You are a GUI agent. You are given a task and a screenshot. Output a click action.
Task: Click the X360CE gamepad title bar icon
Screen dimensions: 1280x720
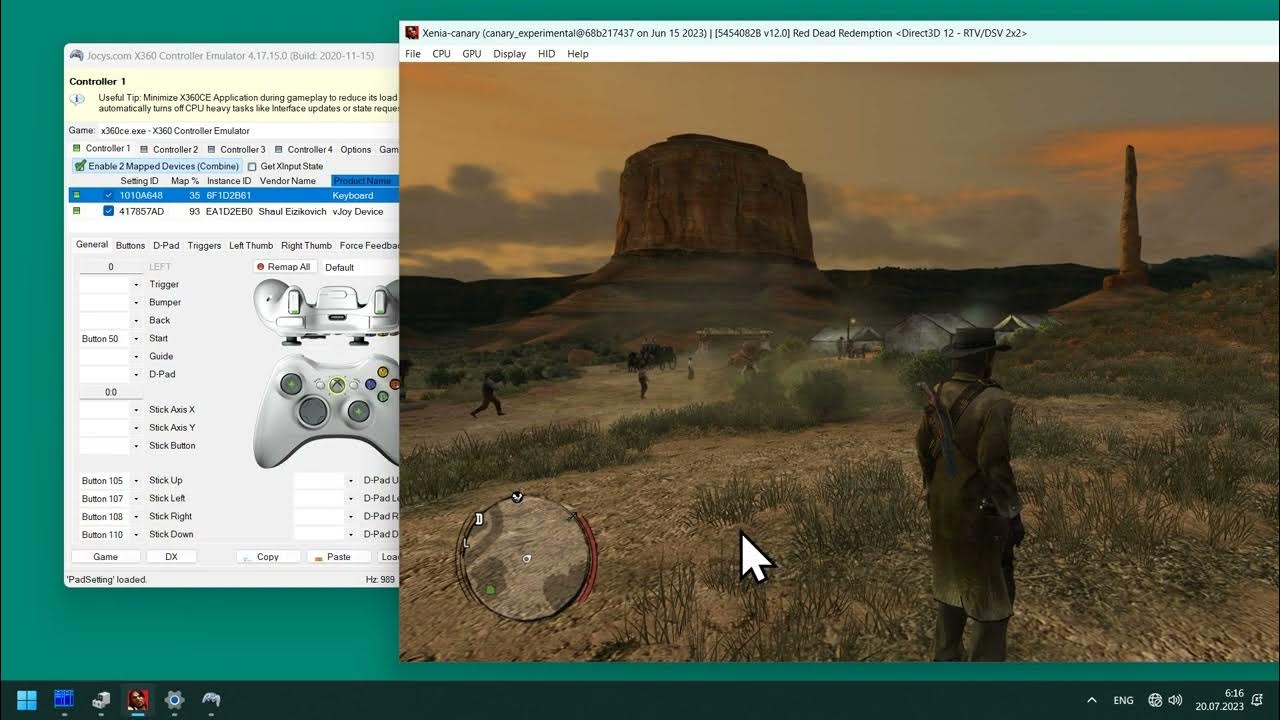pos(76,56)
